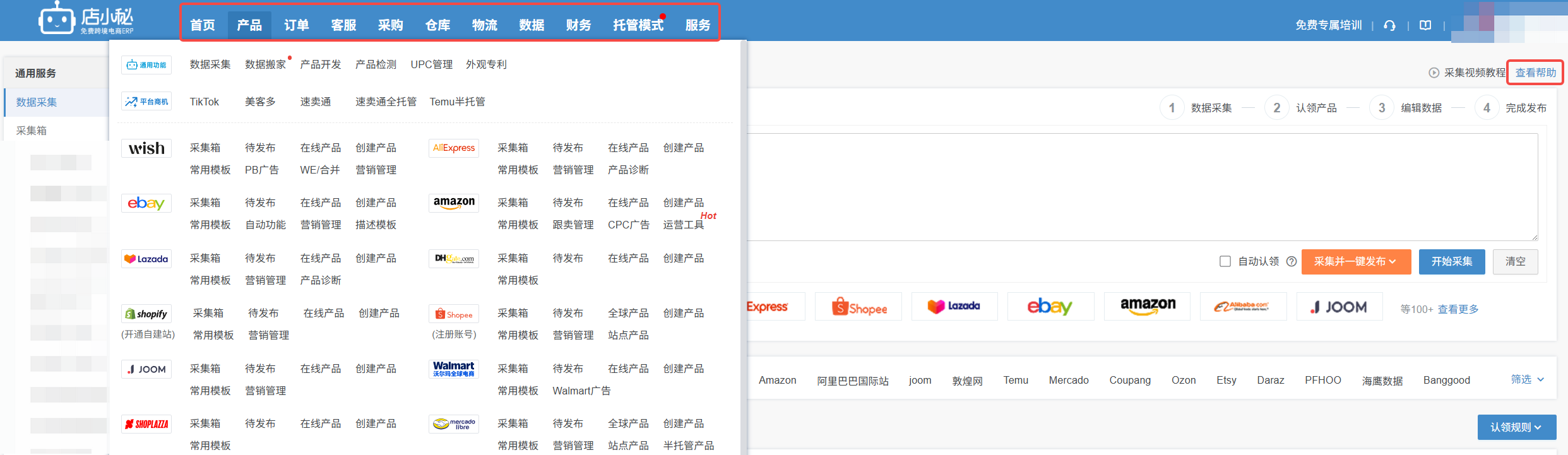
Task: Open the 客服 top menu
Action: (343, 25)
